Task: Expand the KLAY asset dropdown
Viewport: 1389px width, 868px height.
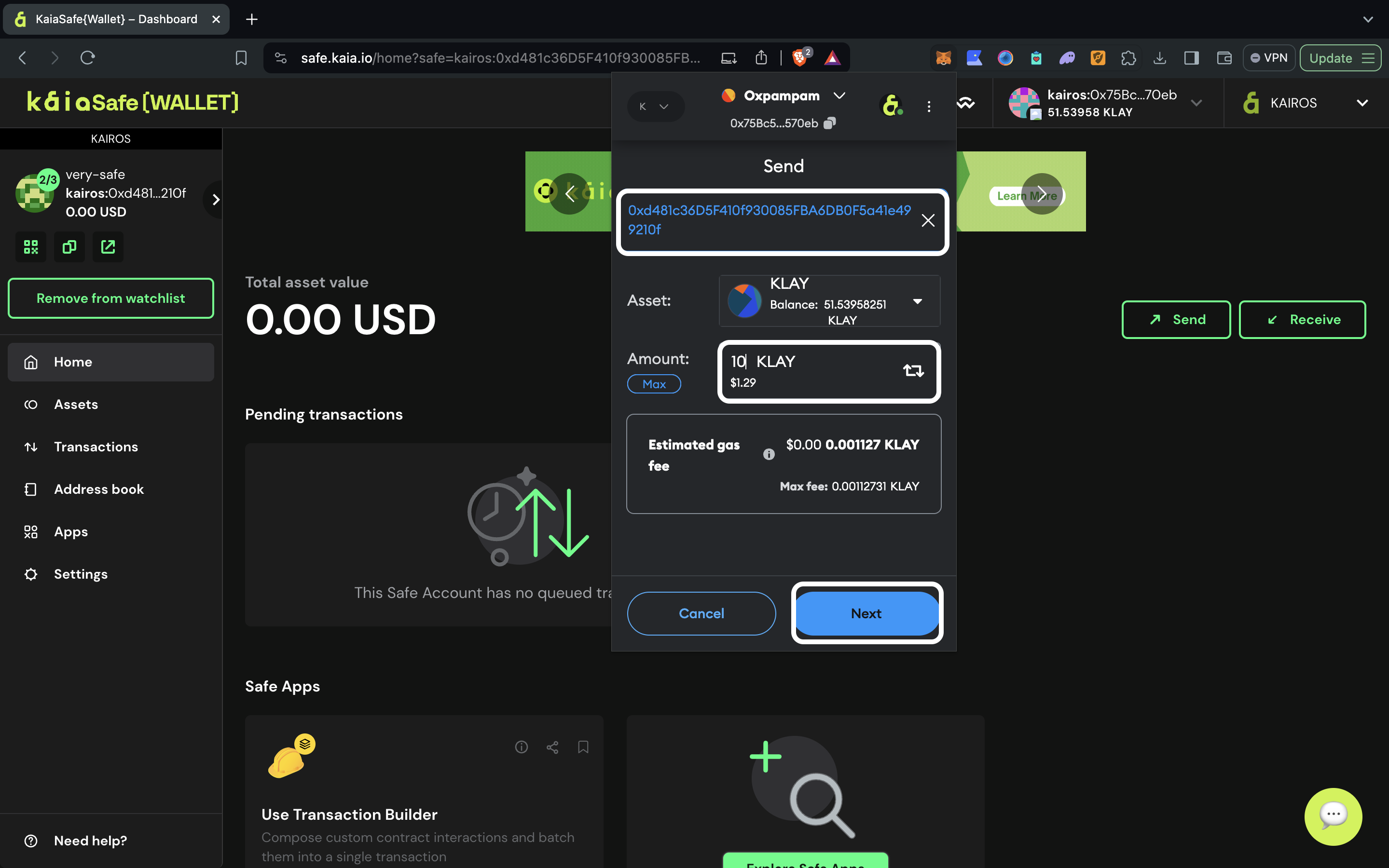Action: coord(917,301)
